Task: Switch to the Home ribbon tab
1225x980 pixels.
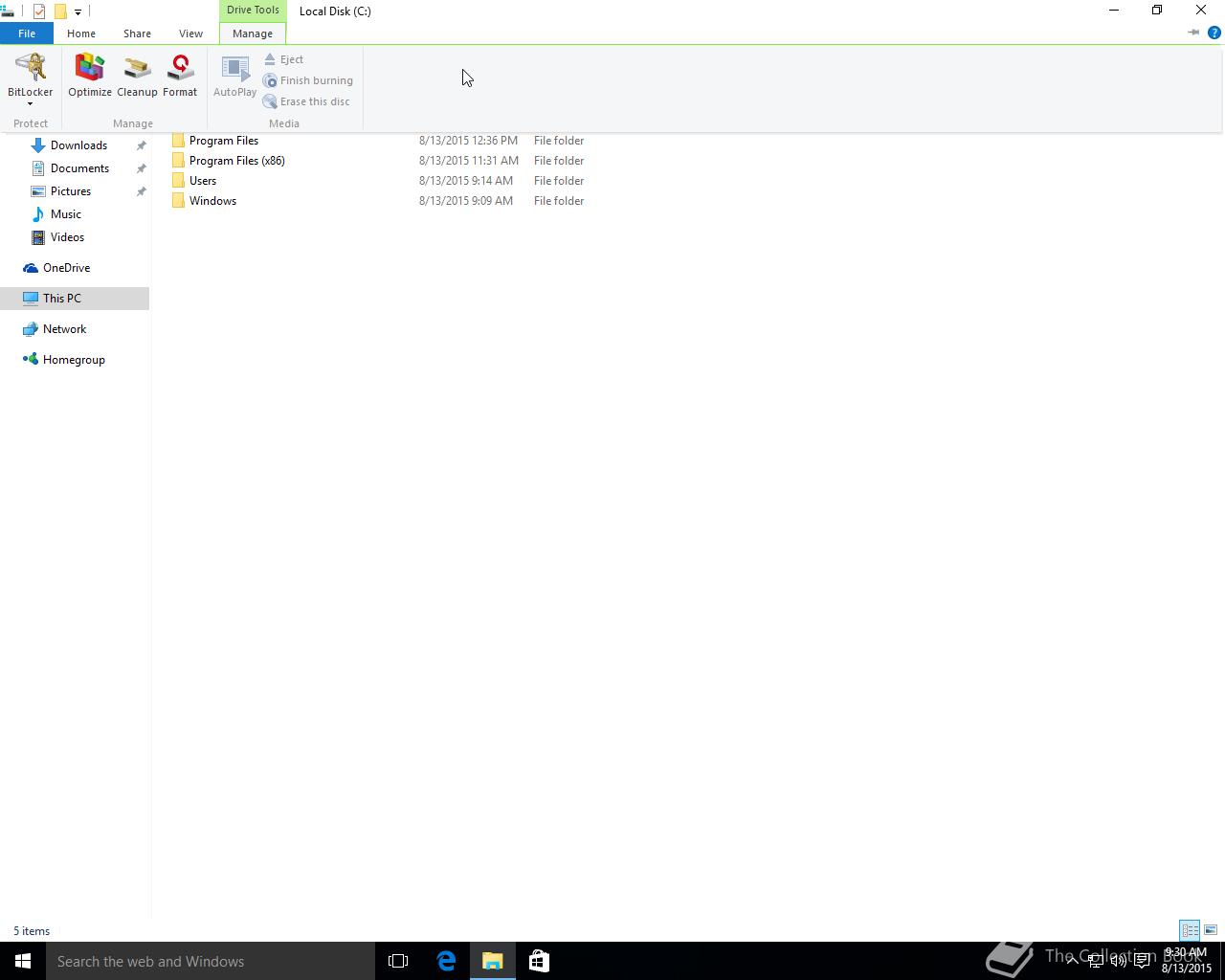Action: click(x=81, y=33)
